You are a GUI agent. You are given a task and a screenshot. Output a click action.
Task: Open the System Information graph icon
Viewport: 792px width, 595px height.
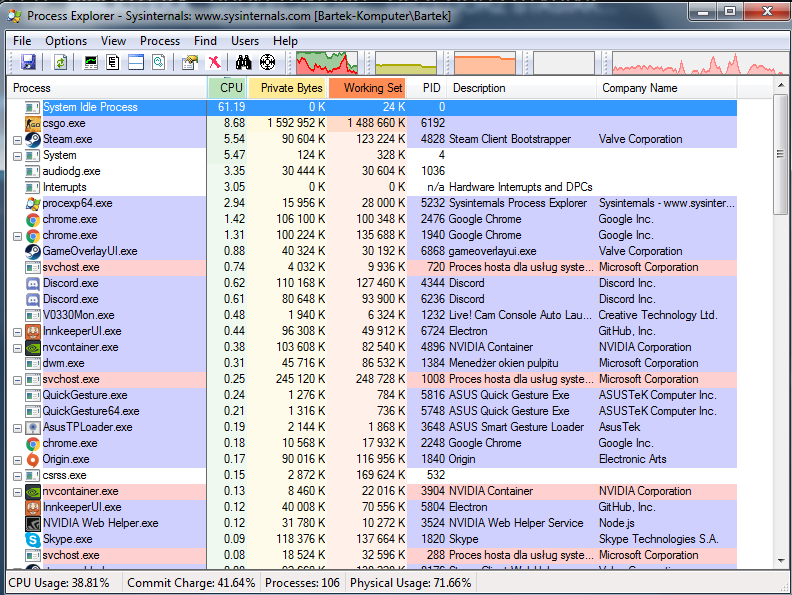90,63
